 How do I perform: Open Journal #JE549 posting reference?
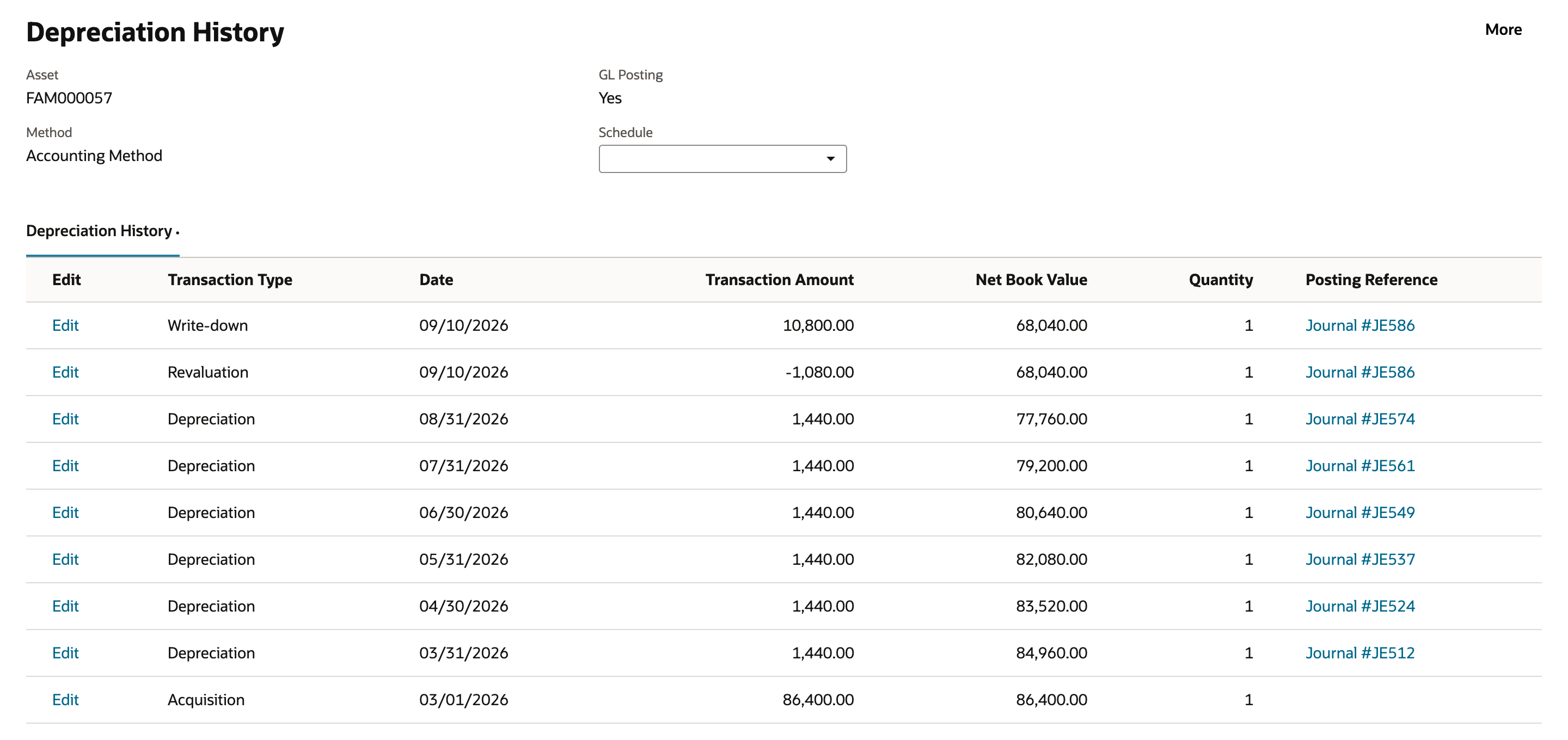click(1360, 513)
